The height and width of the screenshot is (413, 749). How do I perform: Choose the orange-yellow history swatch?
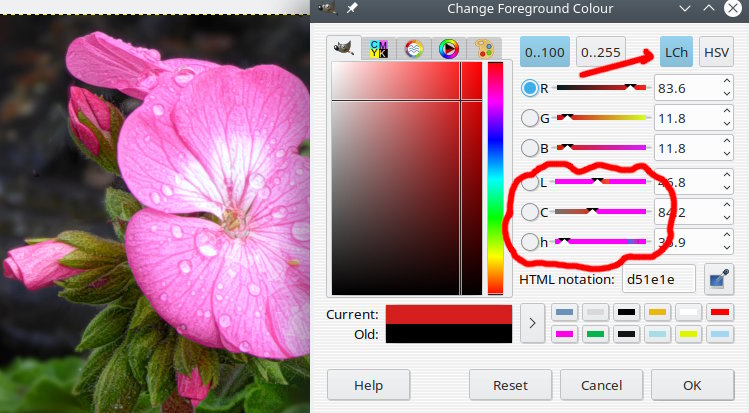point(657,312)
